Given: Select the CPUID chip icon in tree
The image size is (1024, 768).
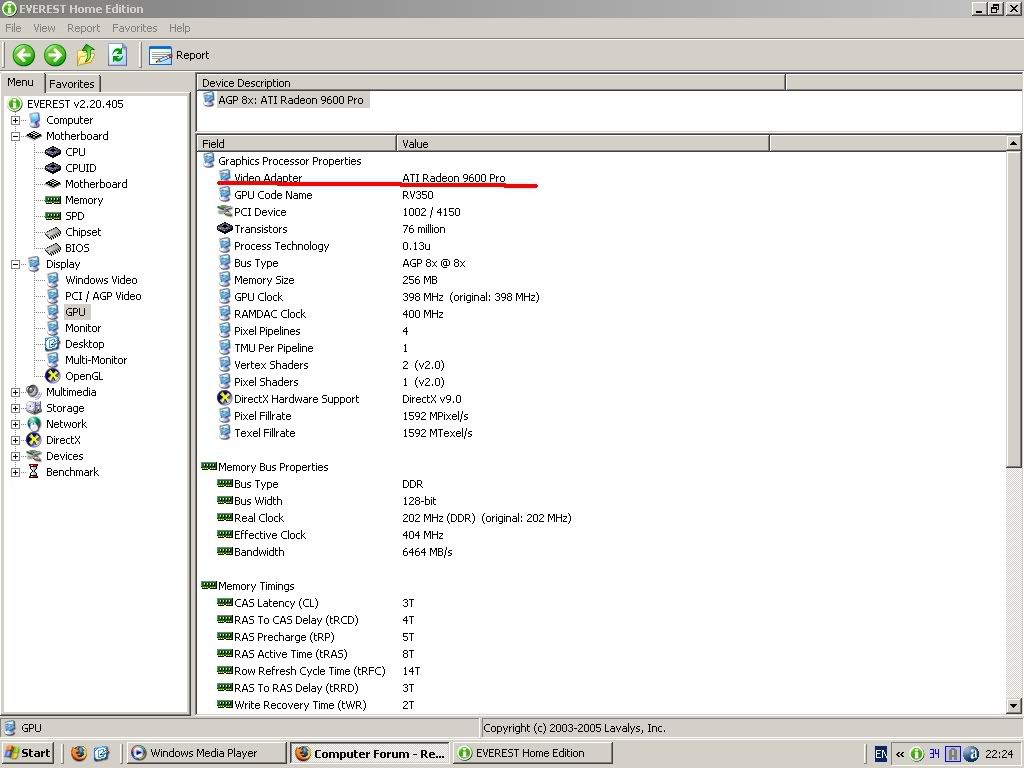Looking at the screenshot, I should tap(53, 168).
